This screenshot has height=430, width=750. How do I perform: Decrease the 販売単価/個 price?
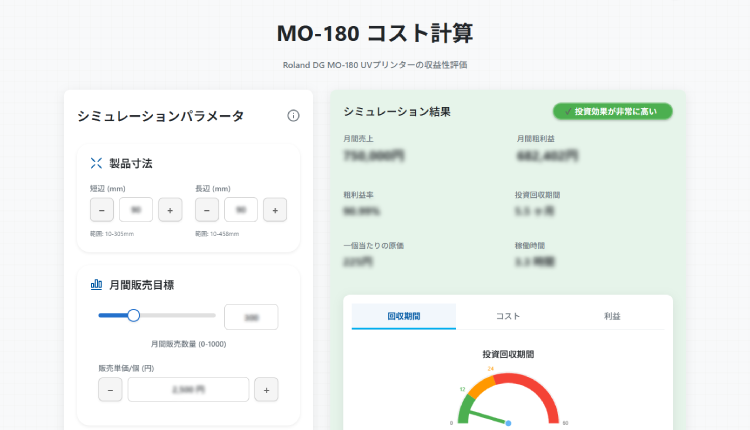click(110, 390)
